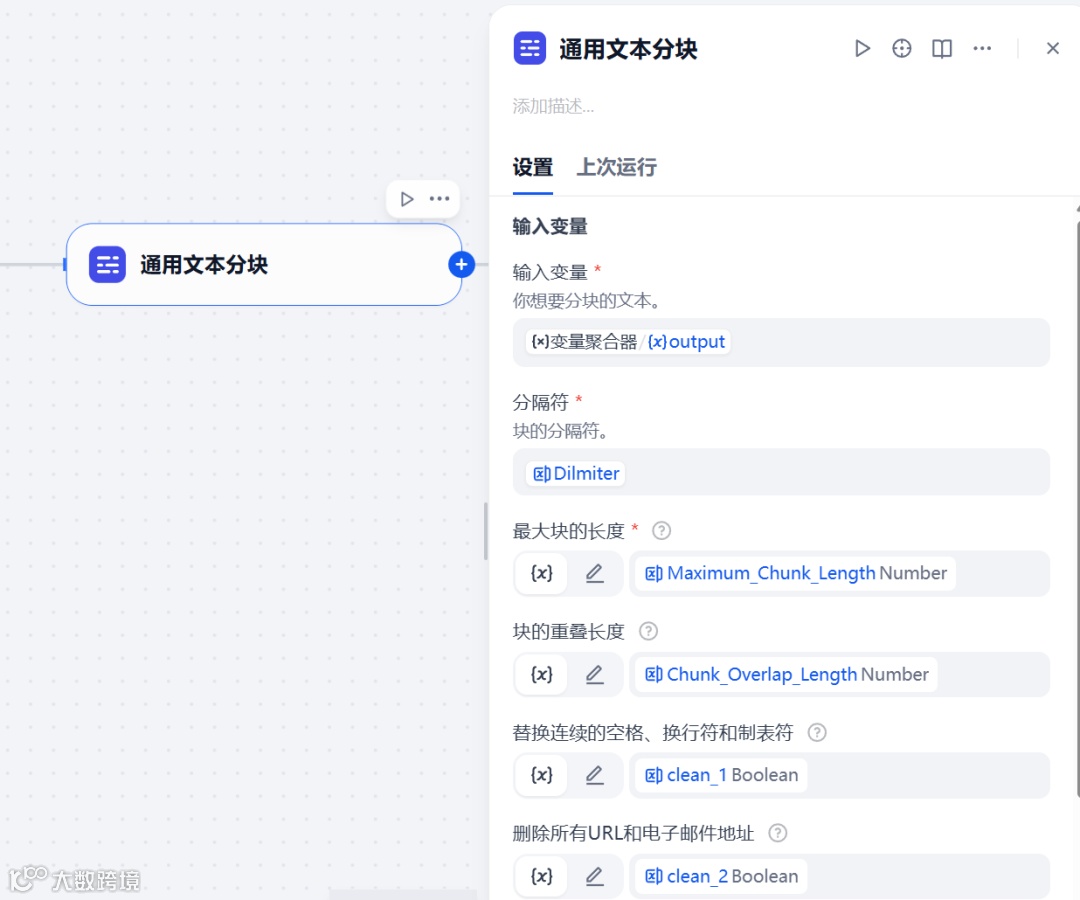The height and width of the screenshot is (900, 1080).
Task: Edit the panel title 通用文本分块
Action: [x=627, y=49]
